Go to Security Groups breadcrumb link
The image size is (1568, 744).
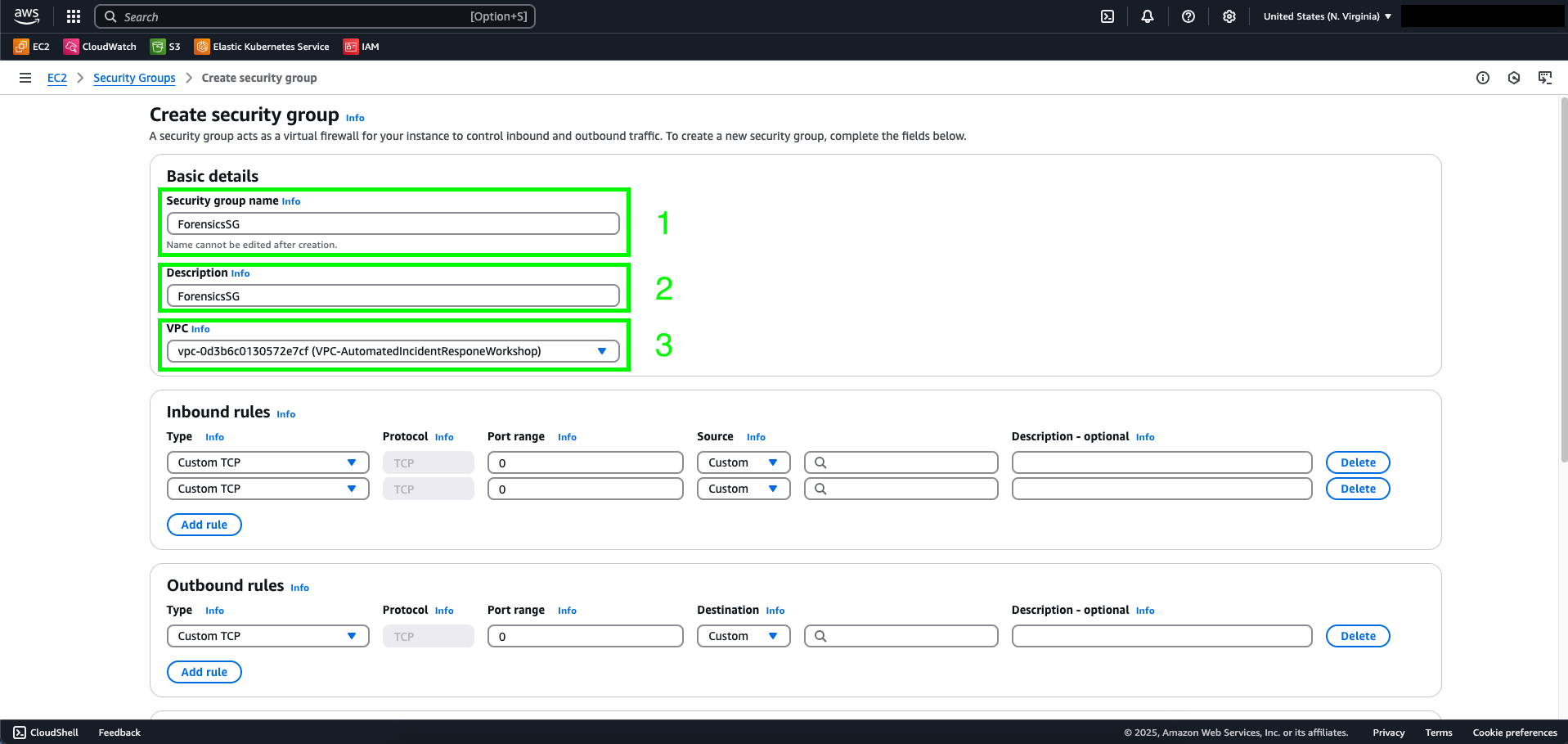[x=134, y=78]
